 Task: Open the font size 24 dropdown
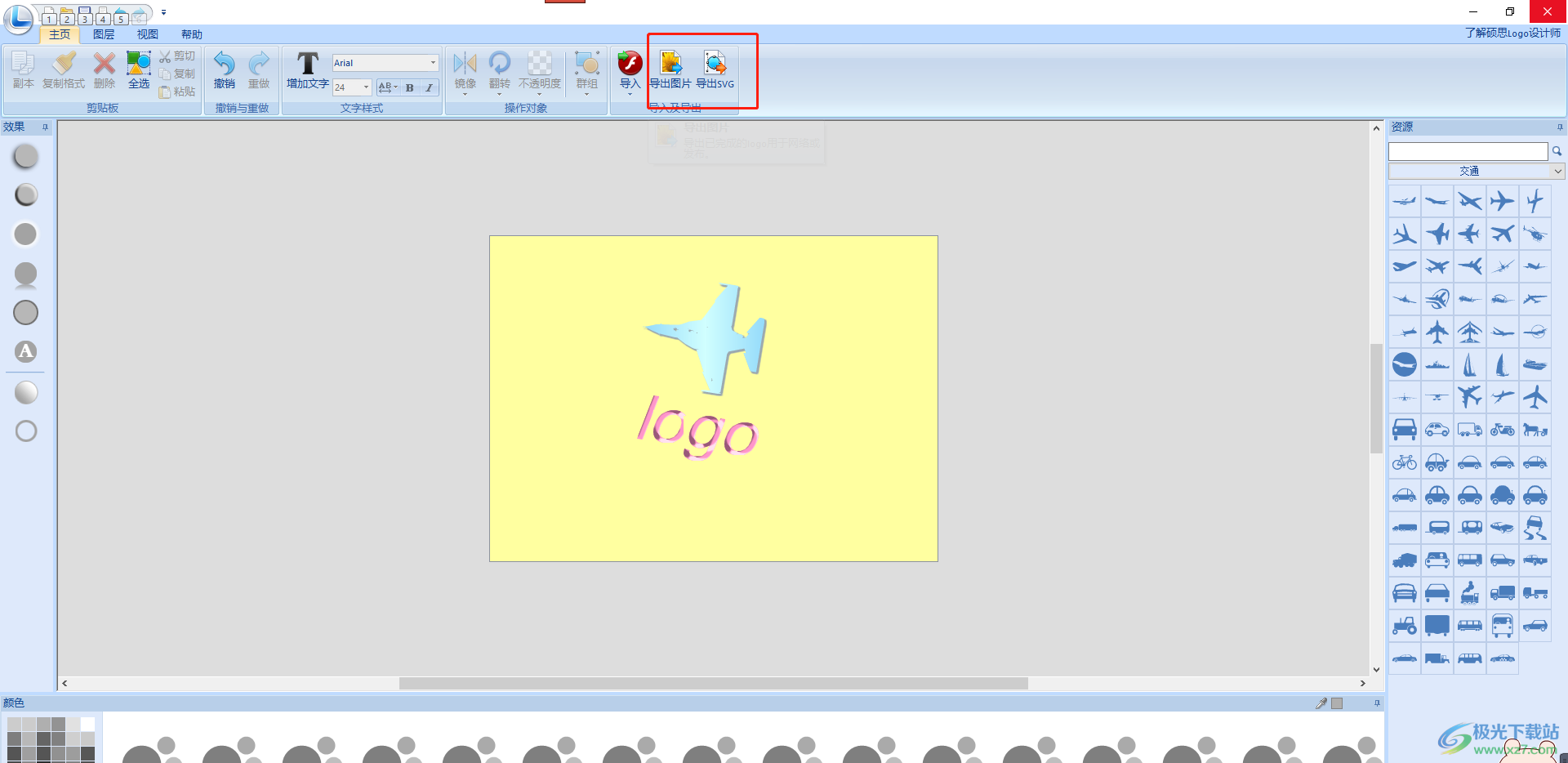pos(366,87)
